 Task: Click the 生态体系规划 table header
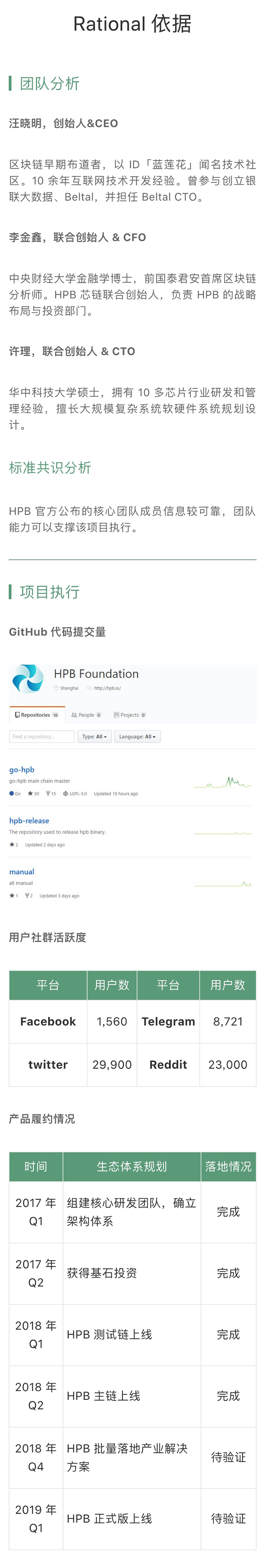132,1166
